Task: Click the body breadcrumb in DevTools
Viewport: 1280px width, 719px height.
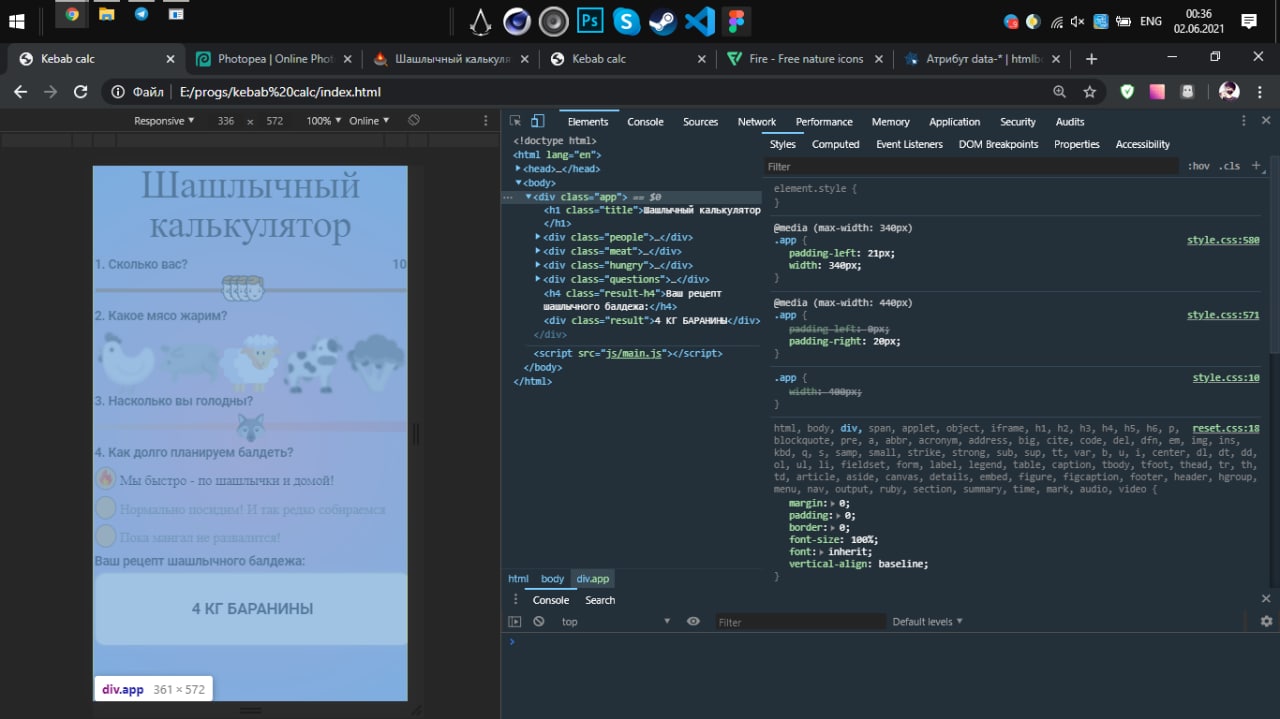Action: point(553,579)
